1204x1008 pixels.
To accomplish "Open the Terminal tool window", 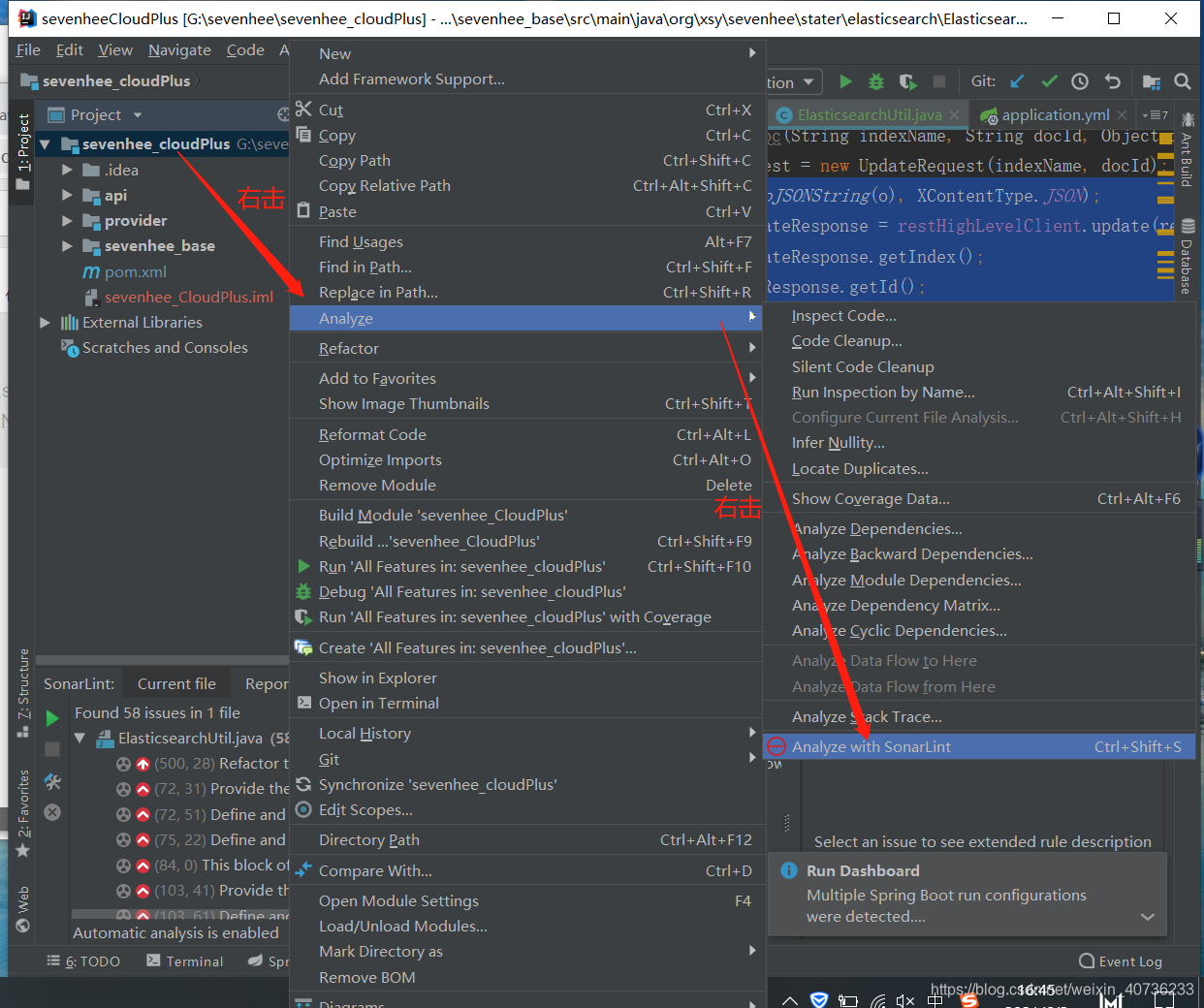I will (184, 961).
